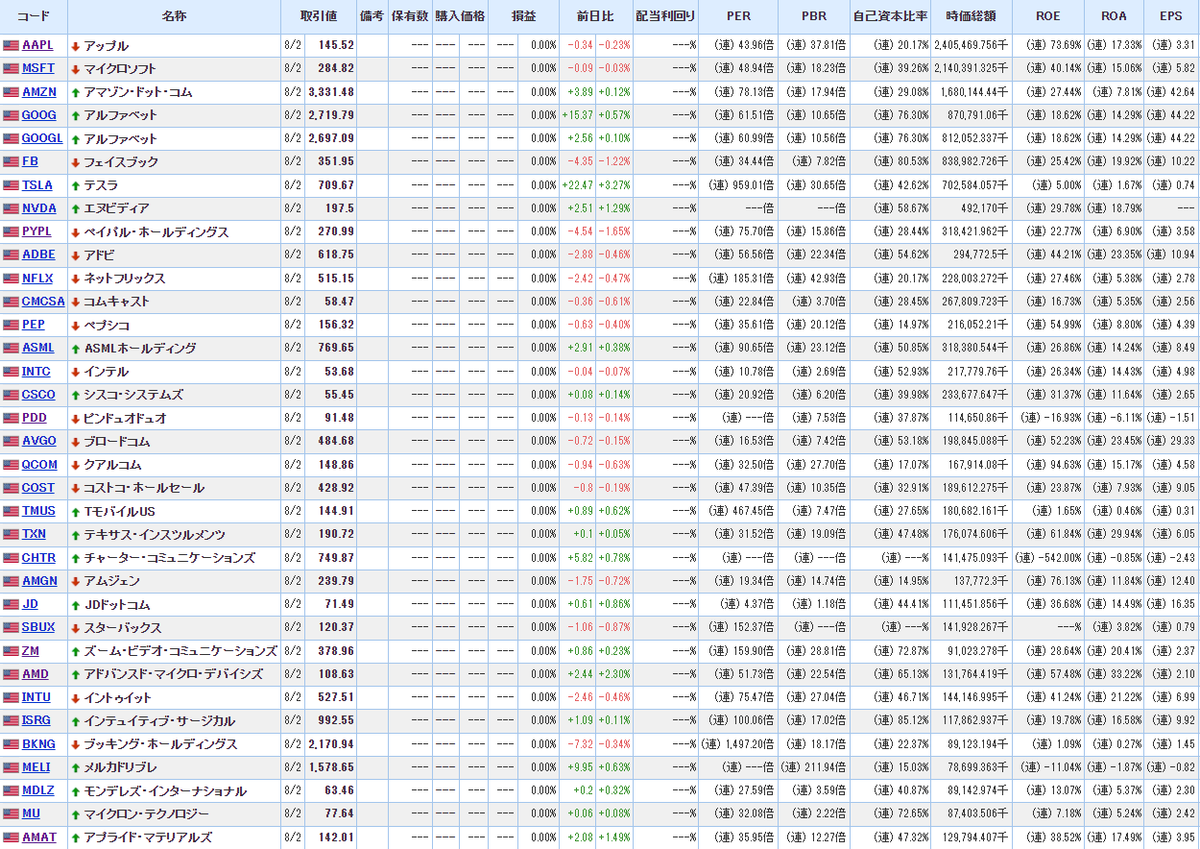This screenshot has height=849, width=1200.
Task: Click AMZN's 取引値 value 3,331.48
Action: pos(330,92)
